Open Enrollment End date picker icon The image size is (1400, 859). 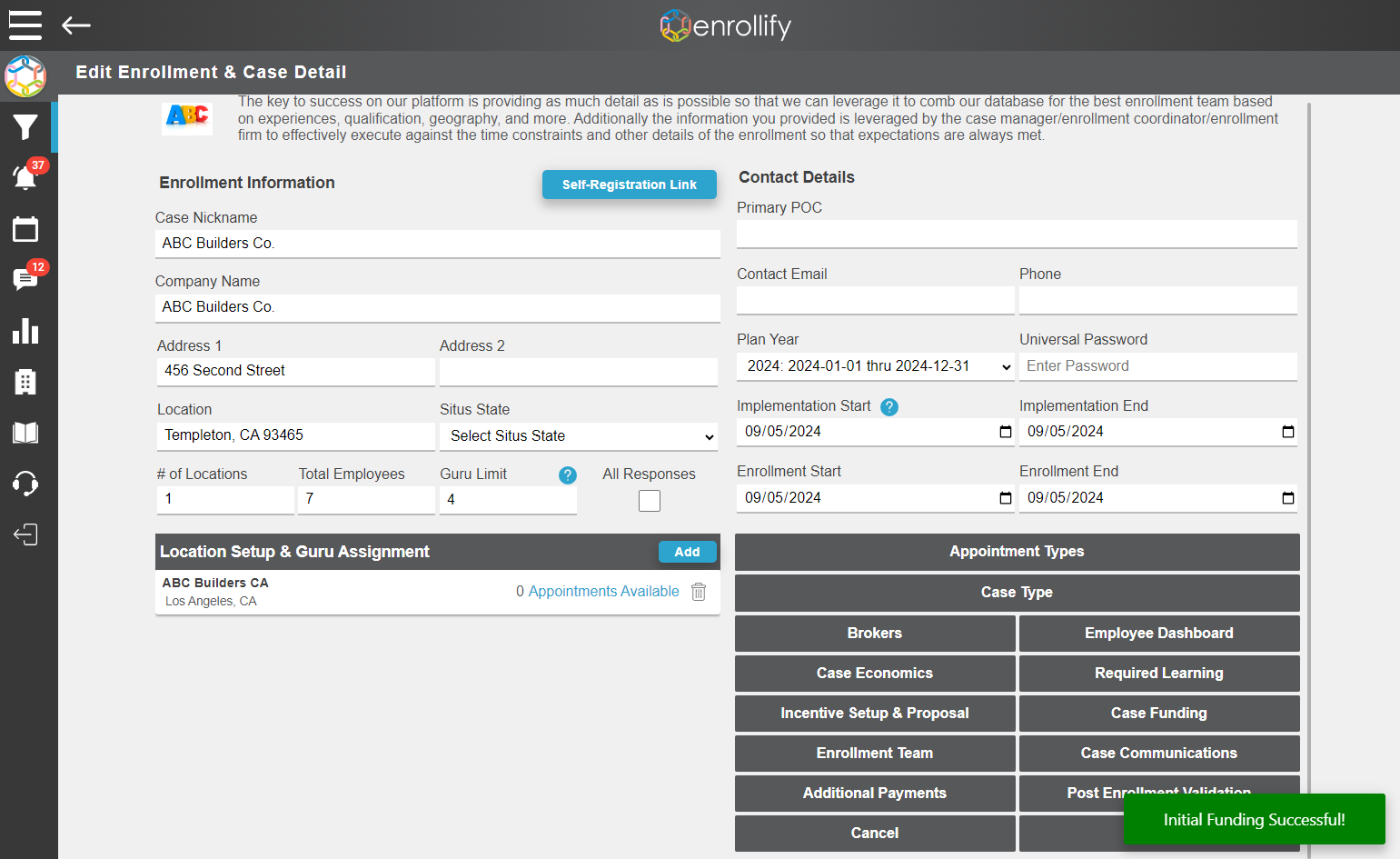point(1288,498)
